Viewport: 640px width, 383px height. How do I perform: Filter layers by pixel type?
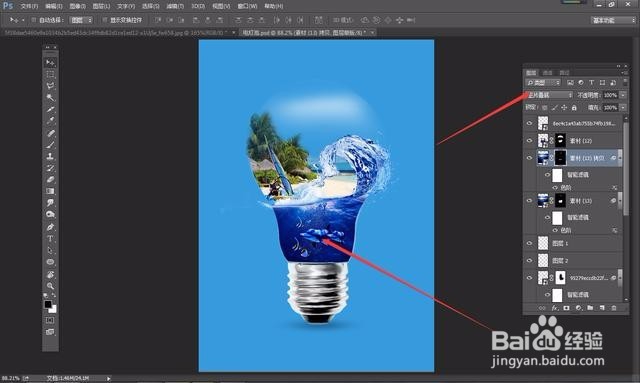point(570,83)
